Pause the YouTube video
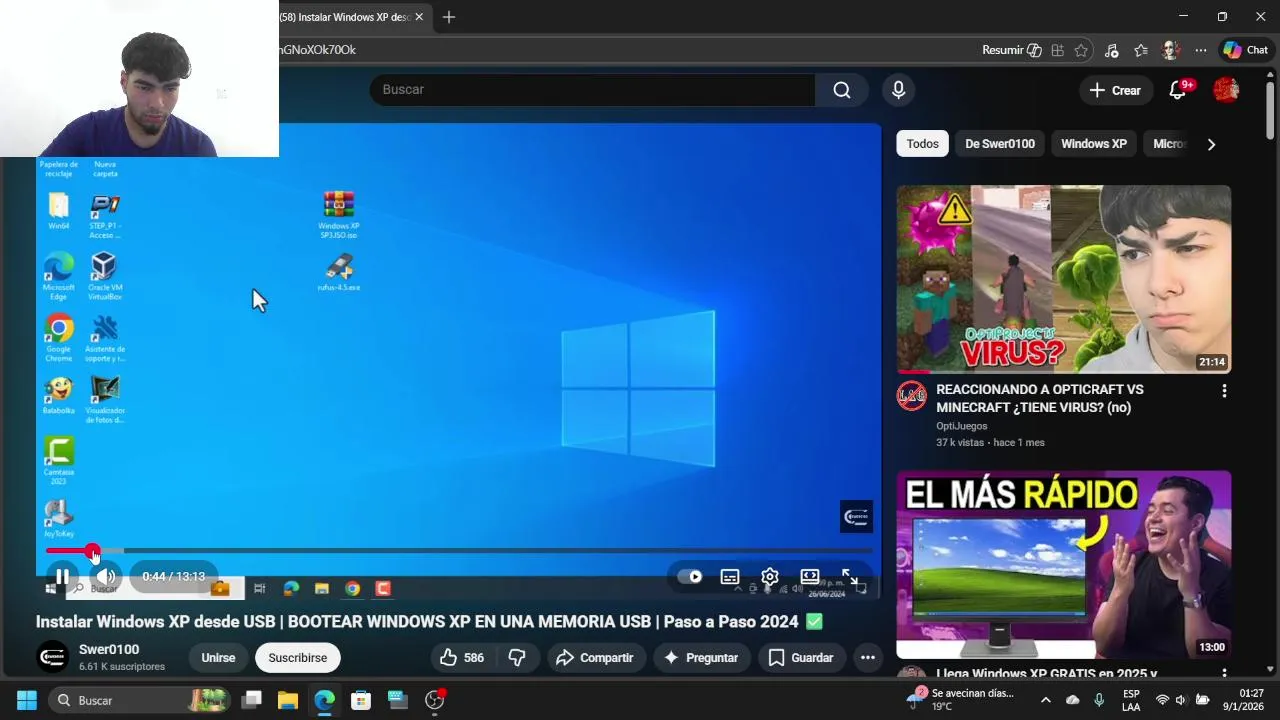Image resolution: width=1280 pixels, height=720 pixels. pos(62,577)
